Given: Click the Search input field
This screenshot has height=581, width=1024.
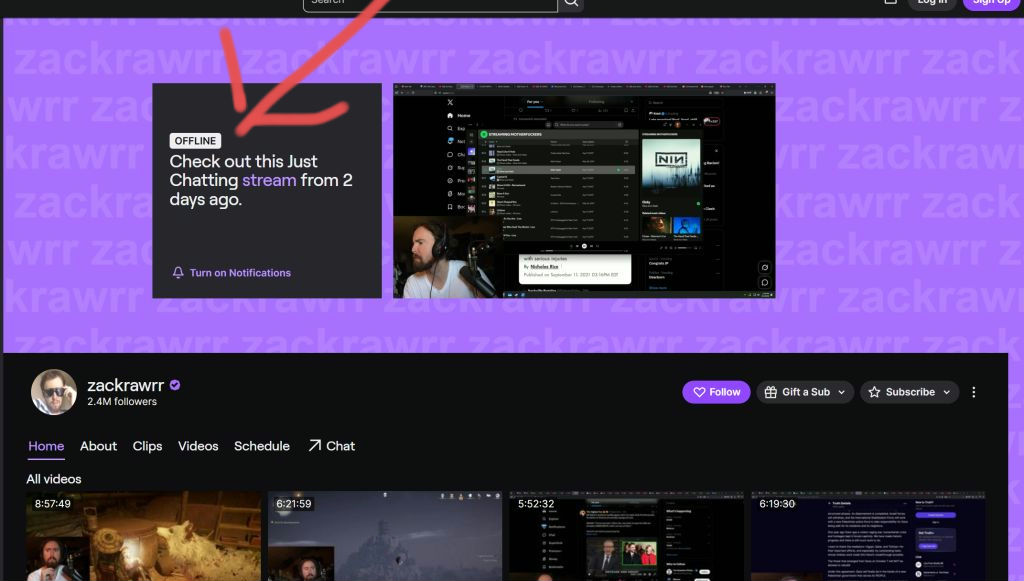Looking at the screenshot, I should [x=430, y=3].
